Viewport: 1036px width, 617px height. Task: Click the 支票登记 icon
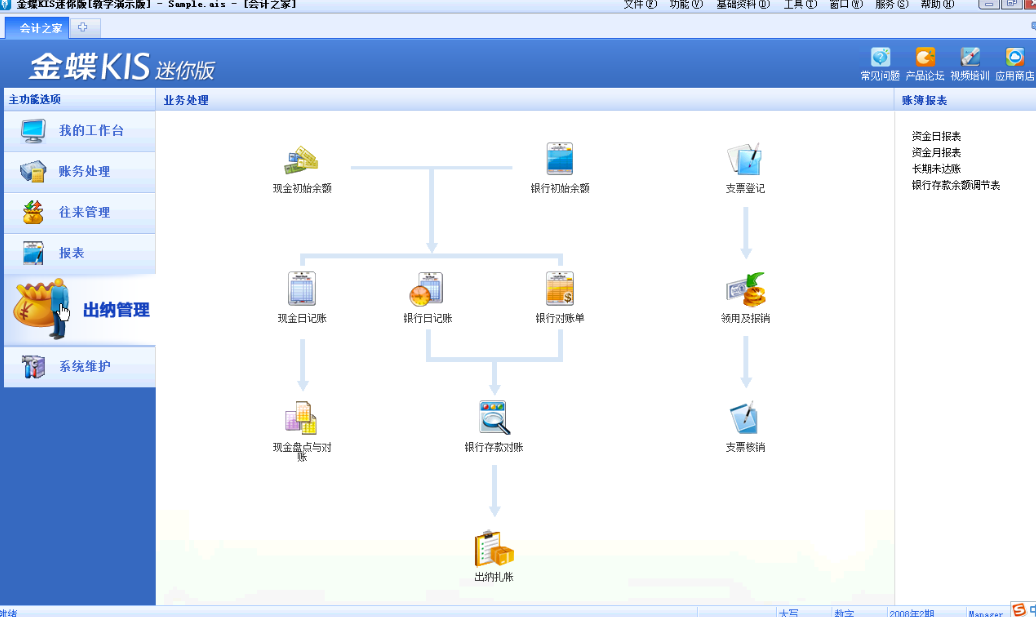(x=745, y=160)
